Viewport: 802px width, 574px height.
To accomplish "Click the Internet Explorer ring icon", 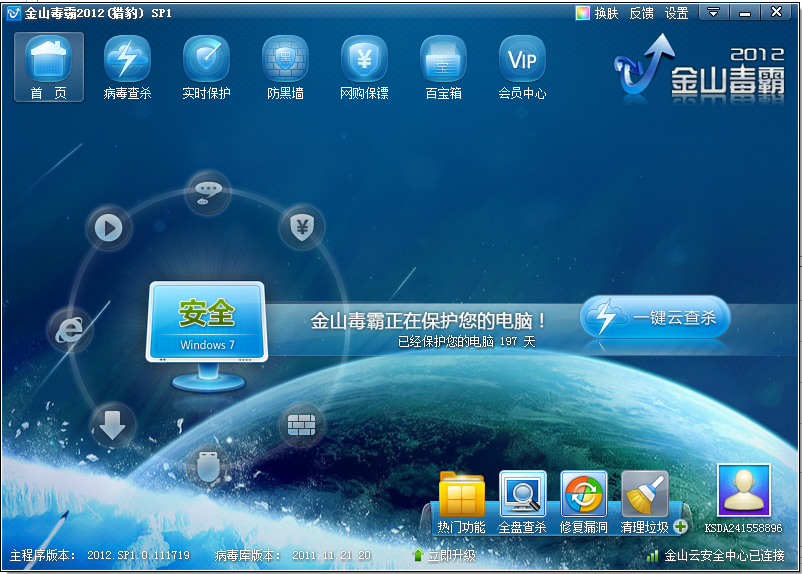I will [x=69, y=329].
